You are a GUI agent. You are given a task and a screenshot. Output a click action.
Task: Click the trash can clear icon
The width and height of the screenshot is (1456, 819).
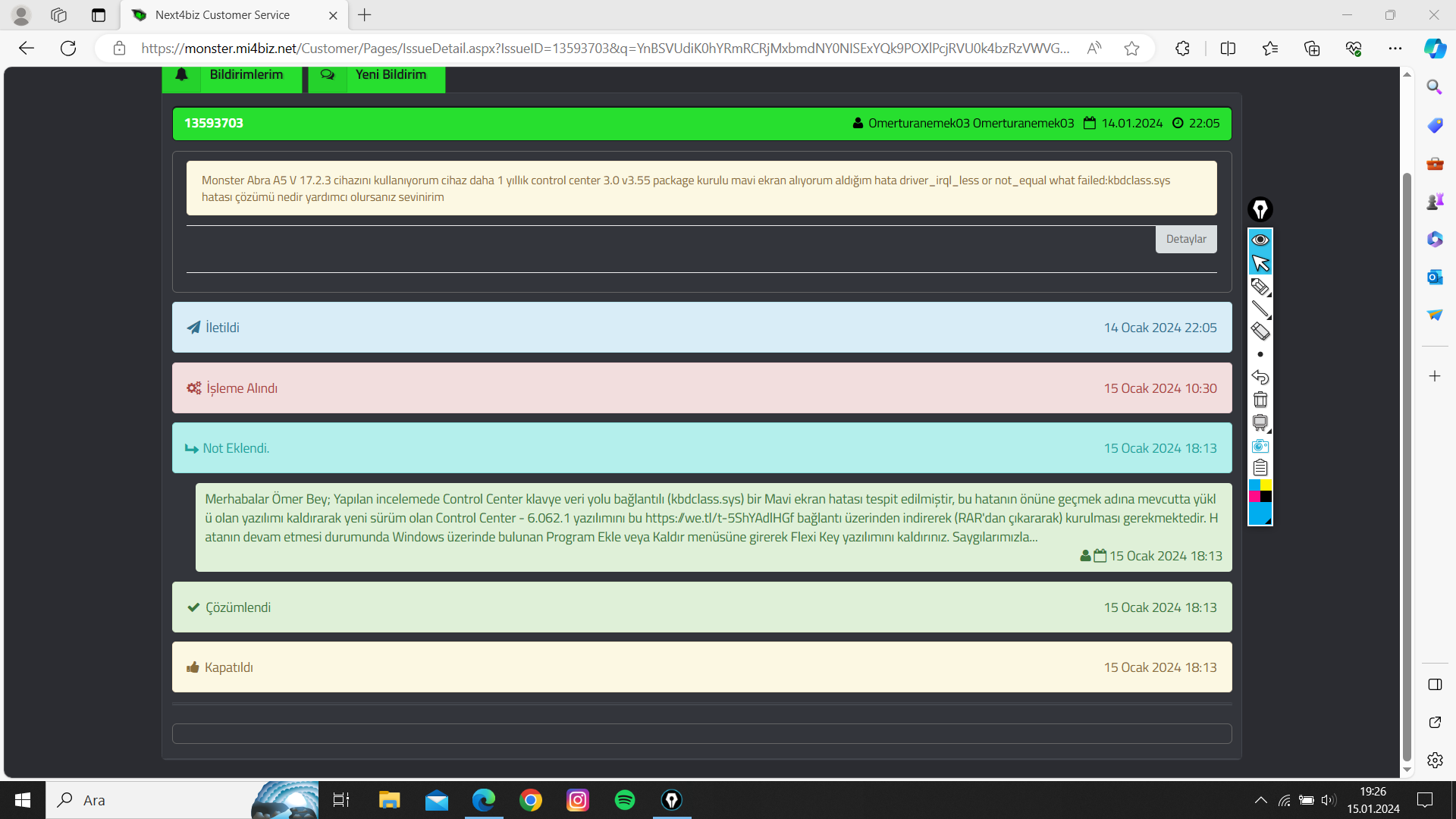(x=1260, y=400)
